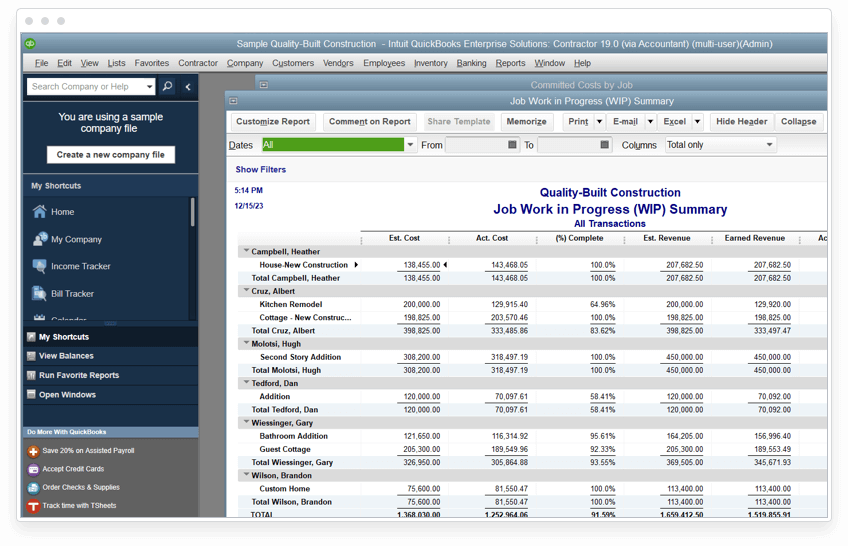Viewport: 848px width, 546px height.
Task: Click the search magnifier icon
Action: coord(168,86)
